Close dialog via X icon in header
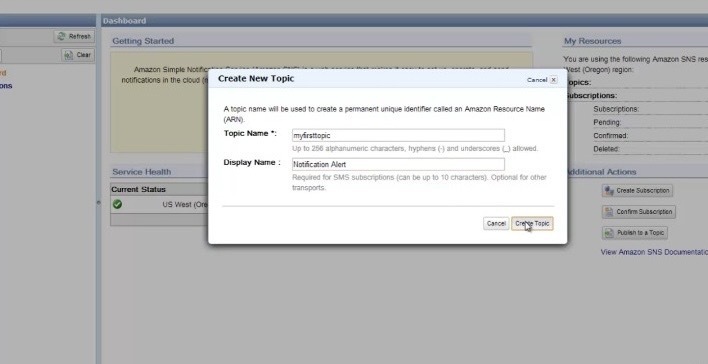Image resolution: width=708 pixels, height=364 pixels. point(554,80)
